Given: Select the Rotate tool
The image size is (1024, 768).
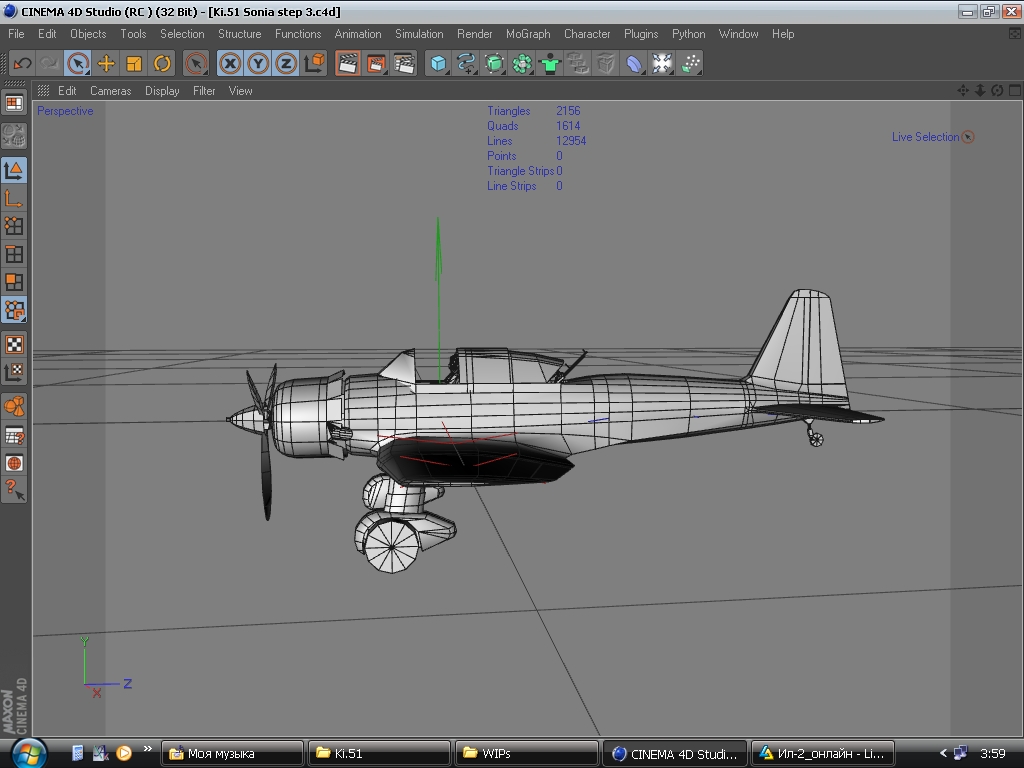Looking at the screenshot, I should pos(162,63).
